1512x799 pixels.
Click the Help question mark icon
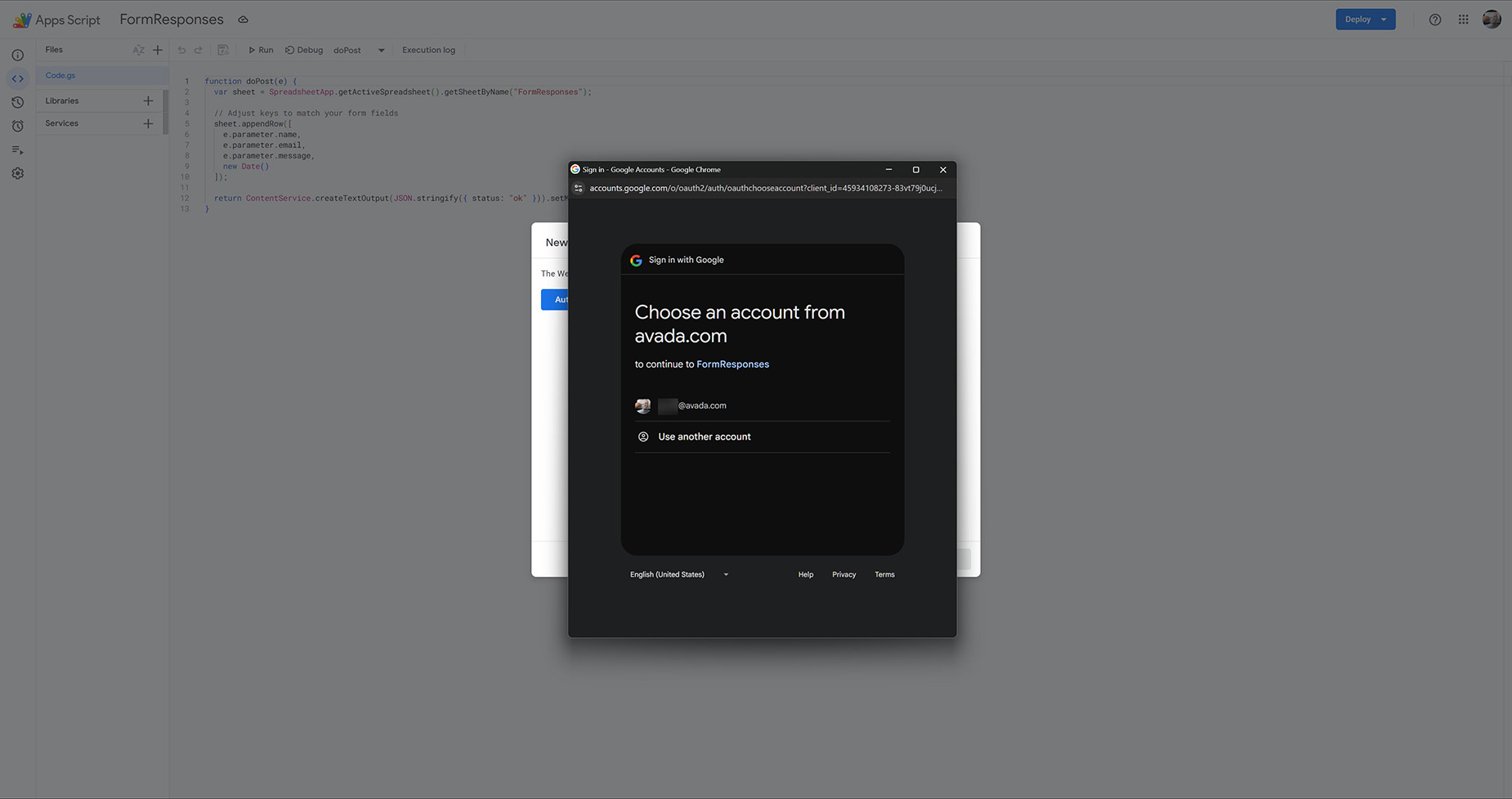[x=1434, y=20]
